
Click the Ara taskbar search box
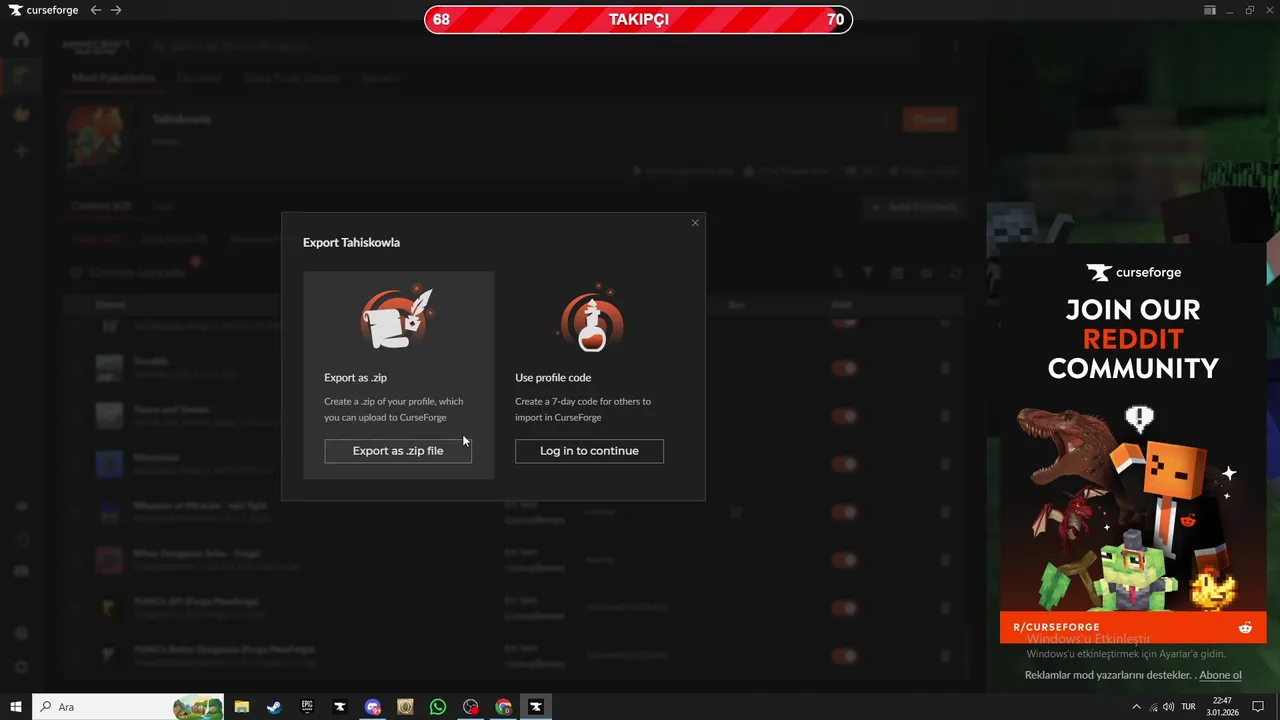(128, 707)
